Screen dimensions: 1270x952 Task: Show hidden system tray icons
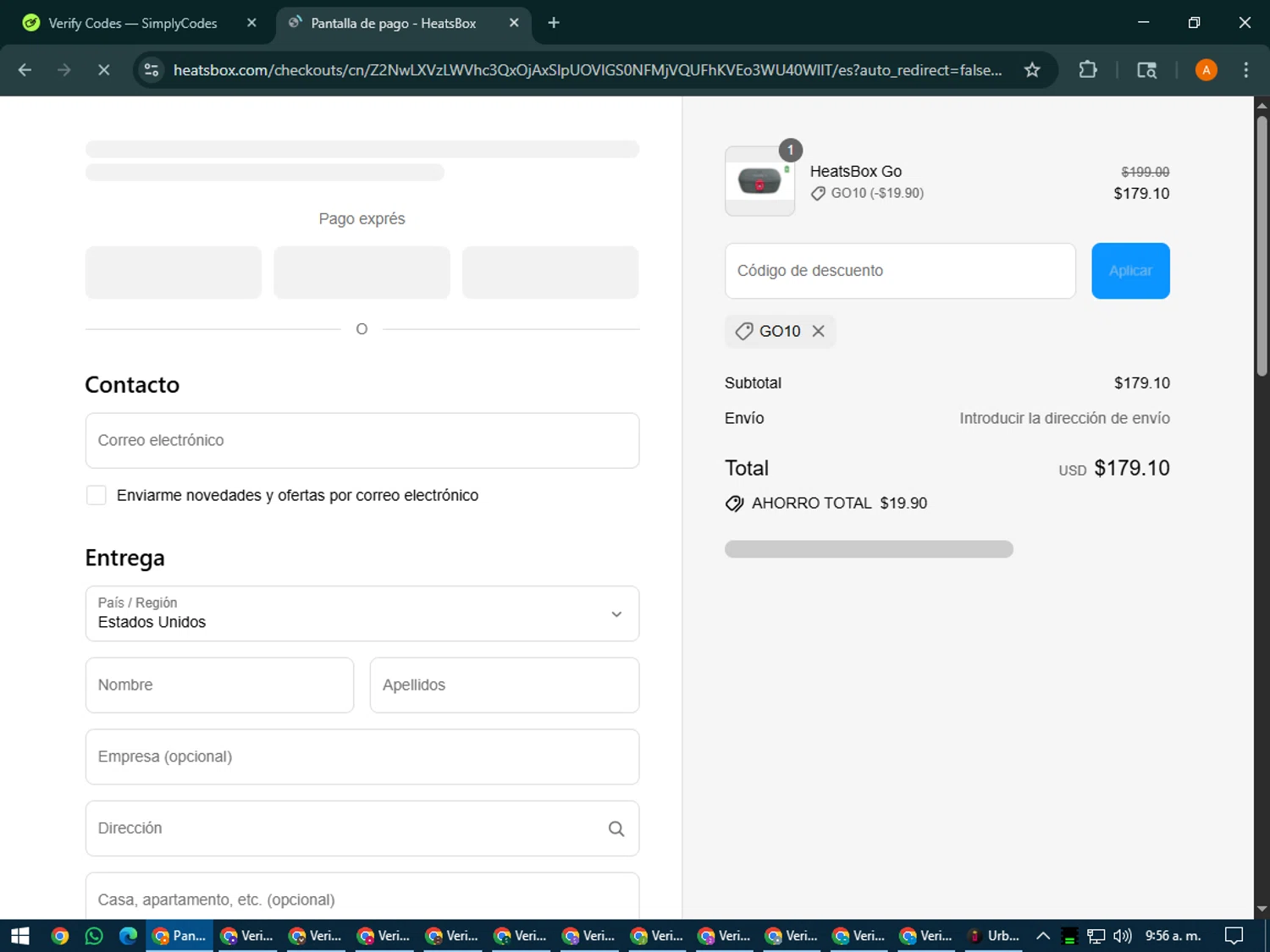[1043, 936]
